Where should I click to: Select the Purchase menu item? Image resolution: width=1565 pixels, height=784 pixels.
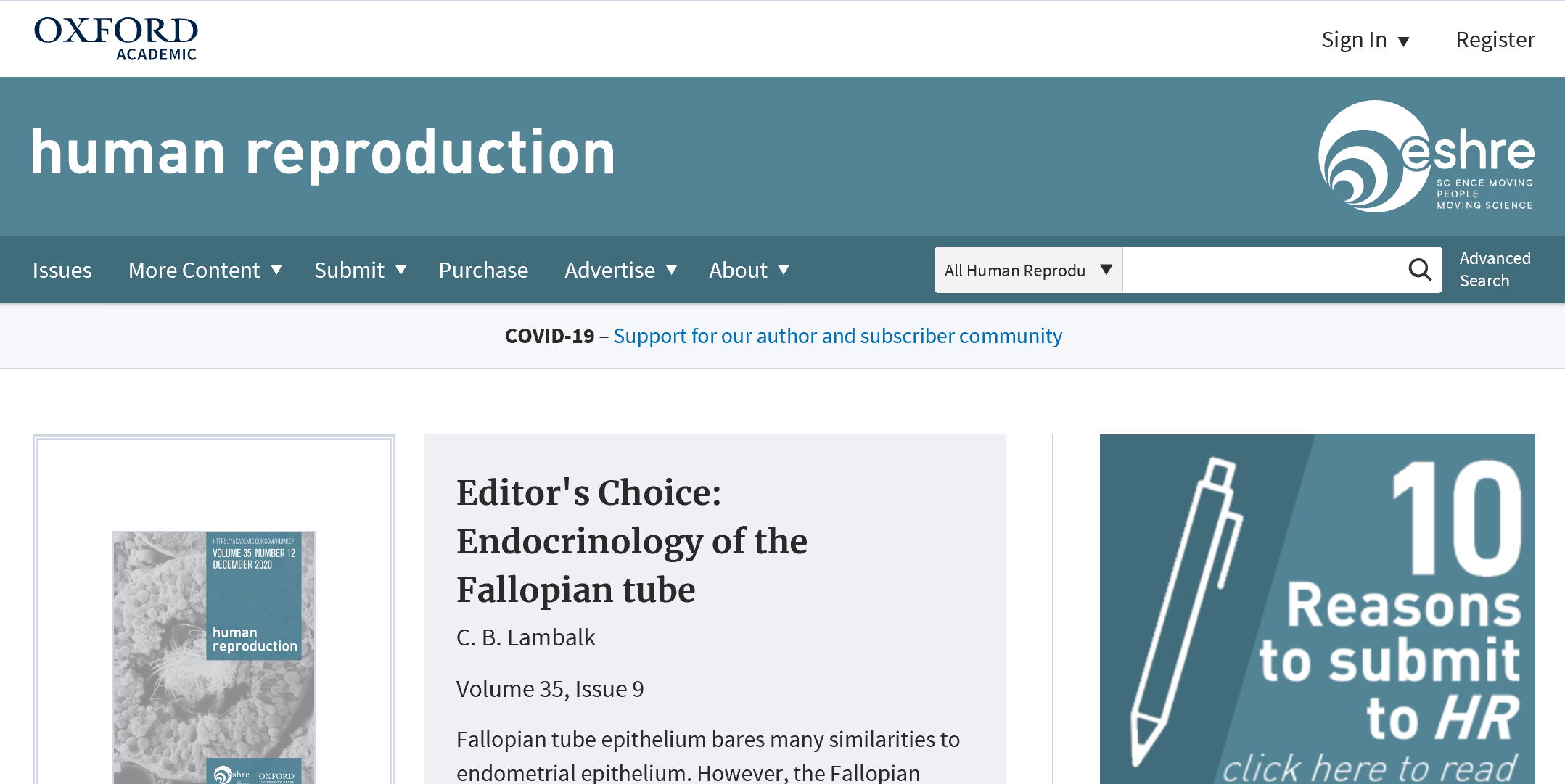pyautogui.click(x=483, y=270)
